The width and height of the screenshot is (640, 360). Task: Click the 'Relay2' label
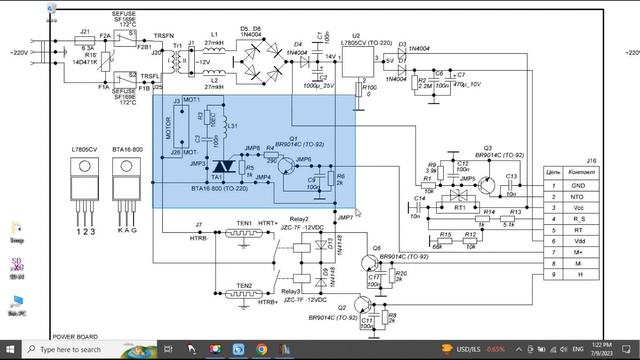[299, 219]
